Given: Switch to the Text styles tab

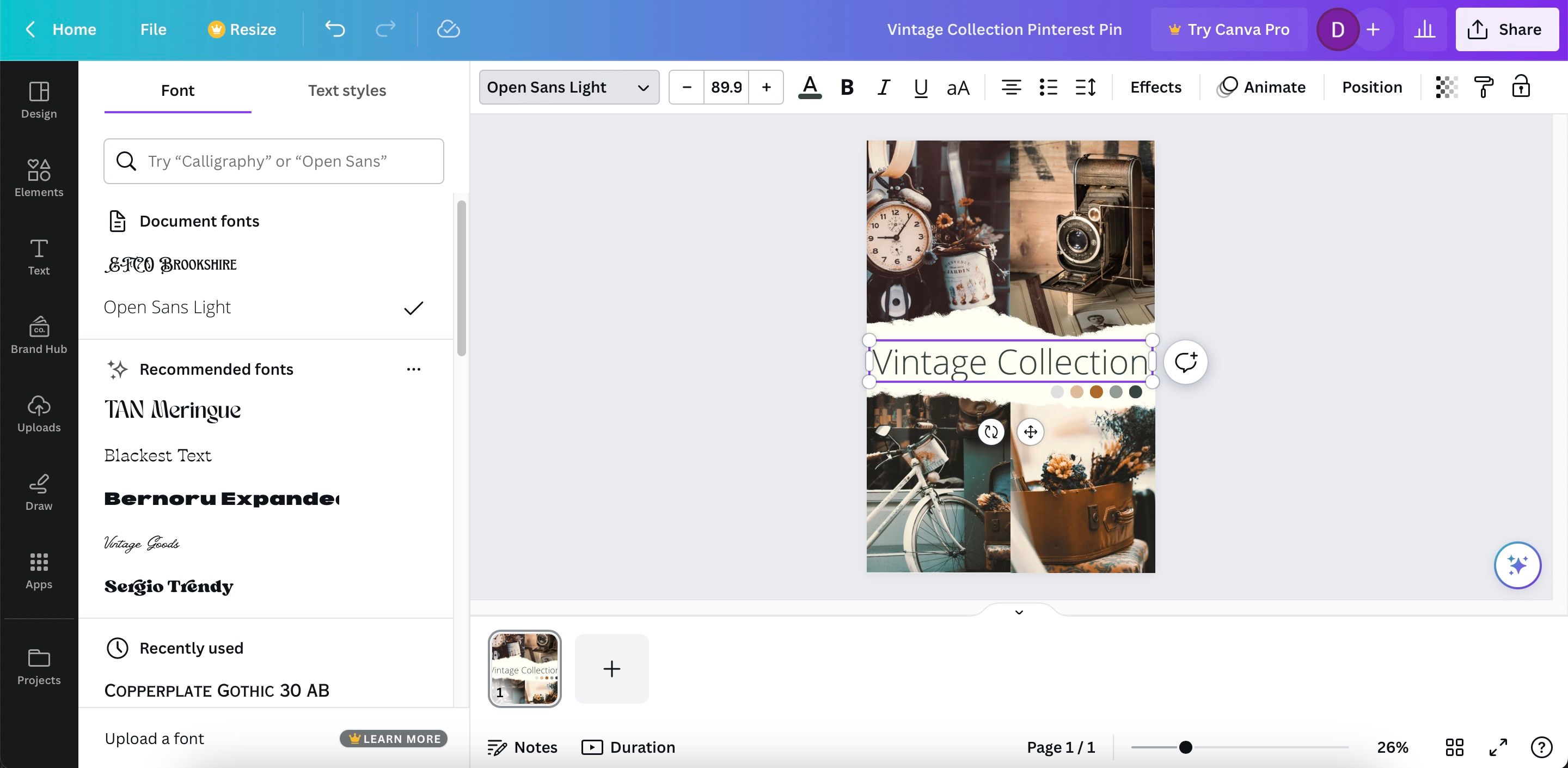Looking at the screenshot, I should (347, 90).
